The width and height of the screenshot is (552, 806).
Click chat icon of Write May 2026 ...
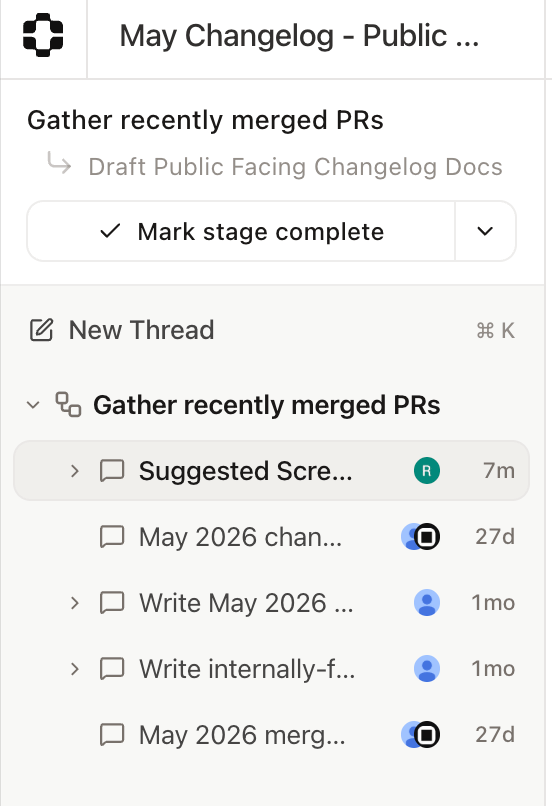tap(112, 602)
